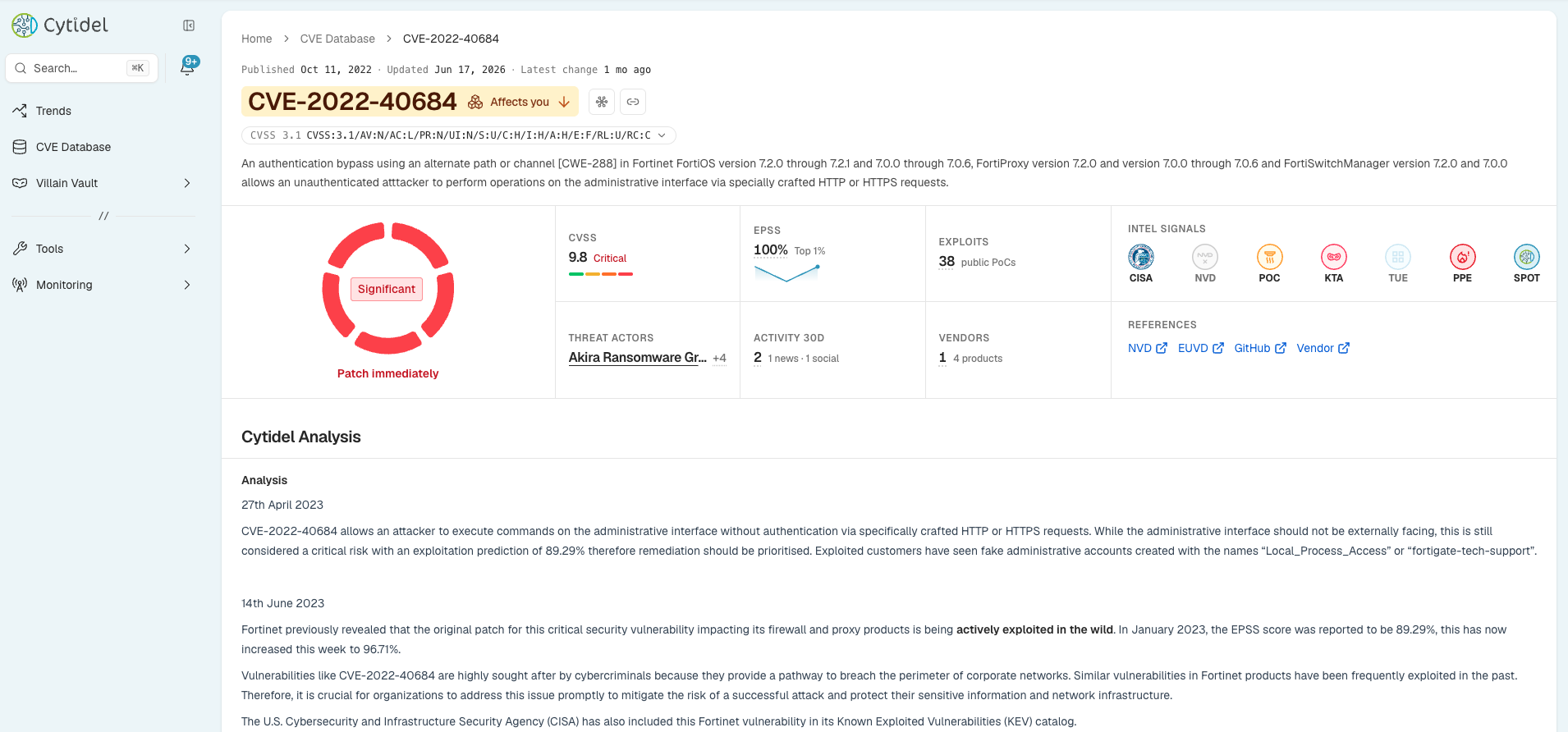Screen dimensions: 1568x732
Task: Select Monitoring in the sidebar
Action: [x=103, y=285]
